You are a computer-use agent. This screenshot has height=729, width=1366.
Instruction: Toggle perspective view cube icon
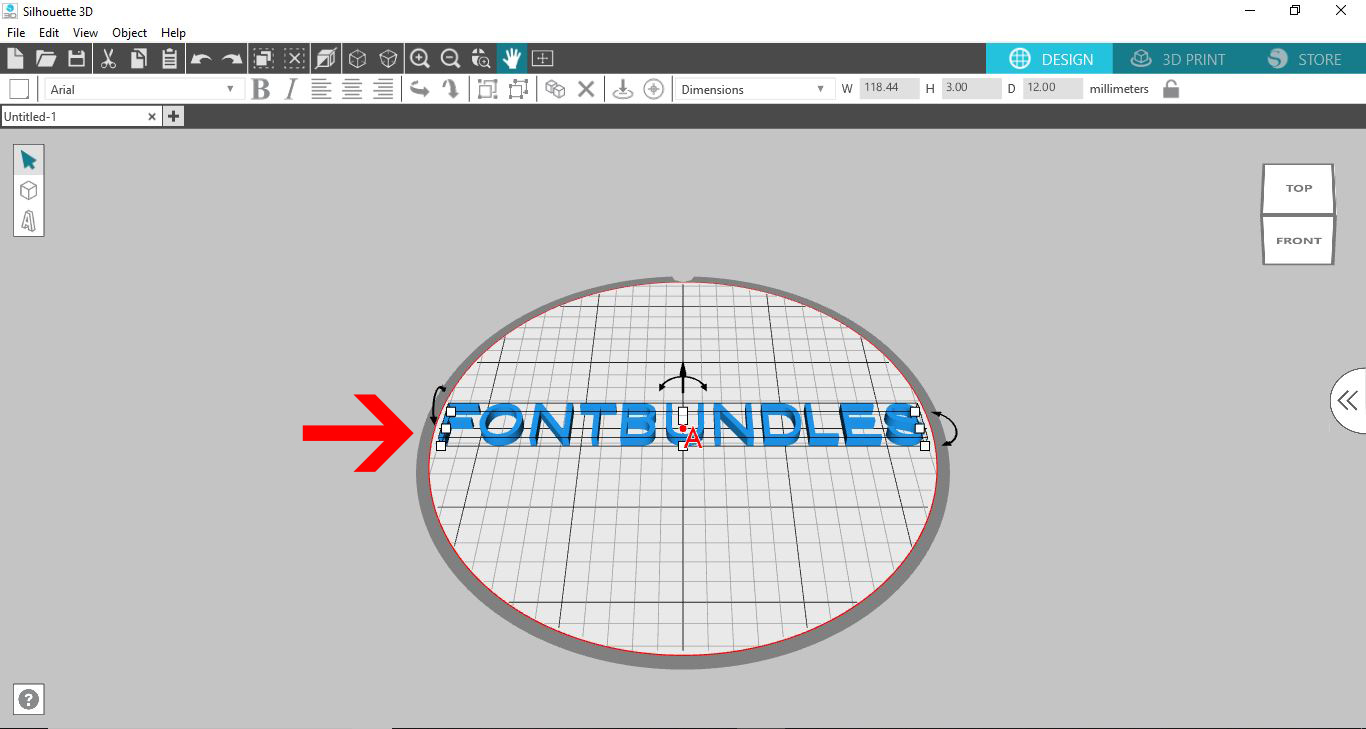coord(326,58)
